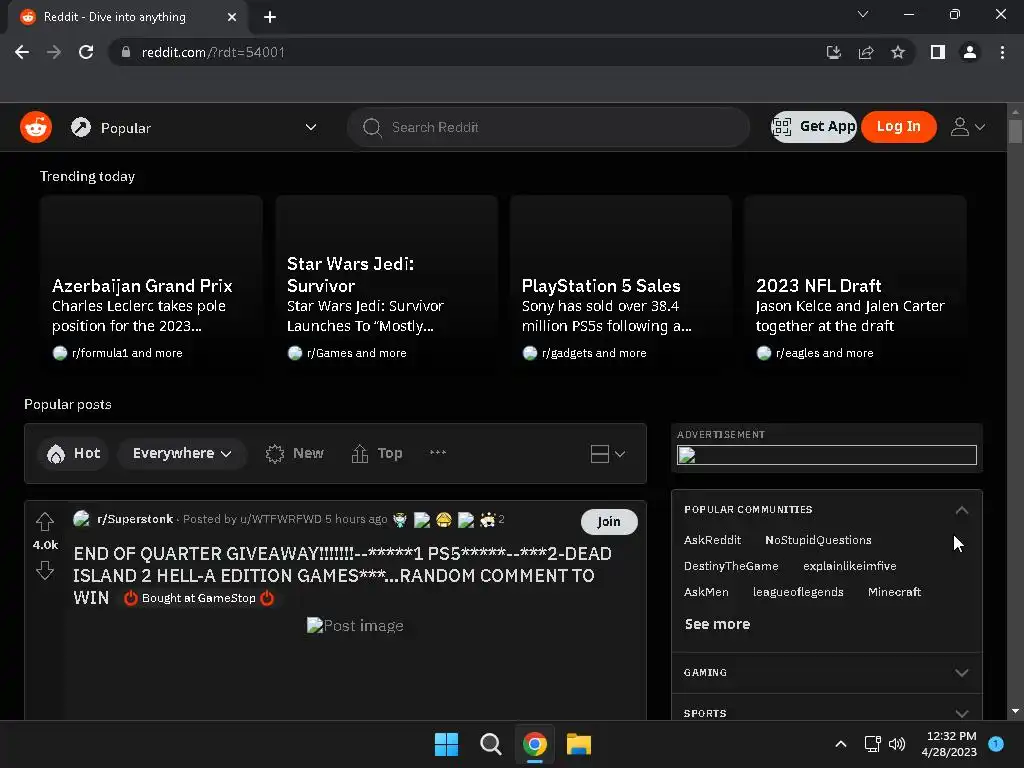Screen dimensions: 1024x768
Task: Change post layout view dropdown
Action: (x=607, y=454)
